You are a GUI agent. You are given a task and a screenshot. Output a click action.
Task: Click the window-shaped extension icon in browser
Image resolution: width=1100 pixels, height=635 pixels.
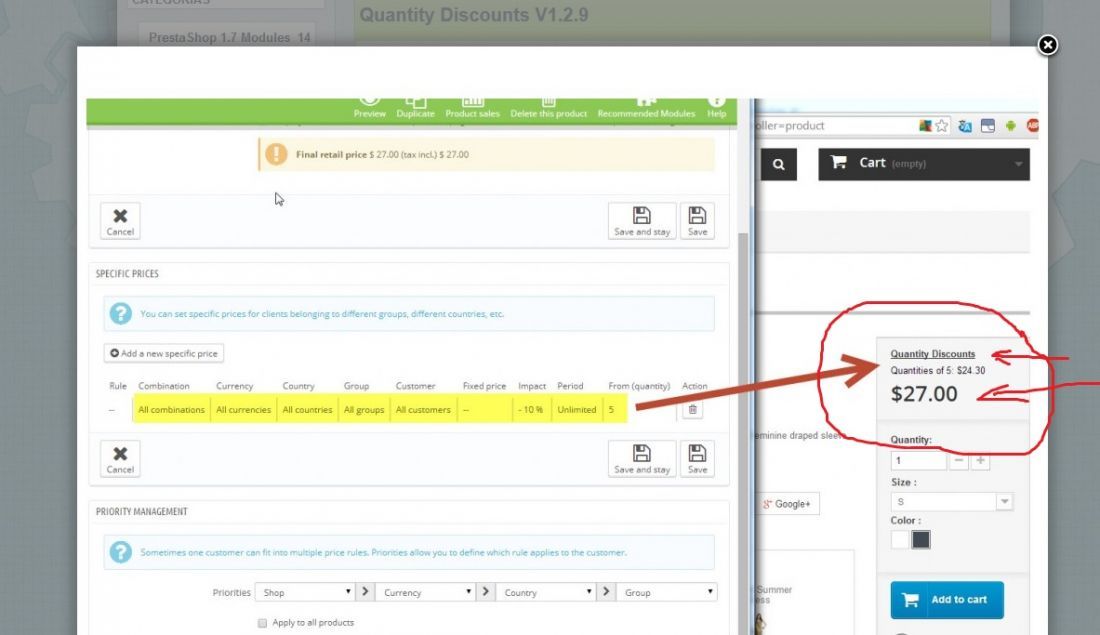click(x=988, y=126)
